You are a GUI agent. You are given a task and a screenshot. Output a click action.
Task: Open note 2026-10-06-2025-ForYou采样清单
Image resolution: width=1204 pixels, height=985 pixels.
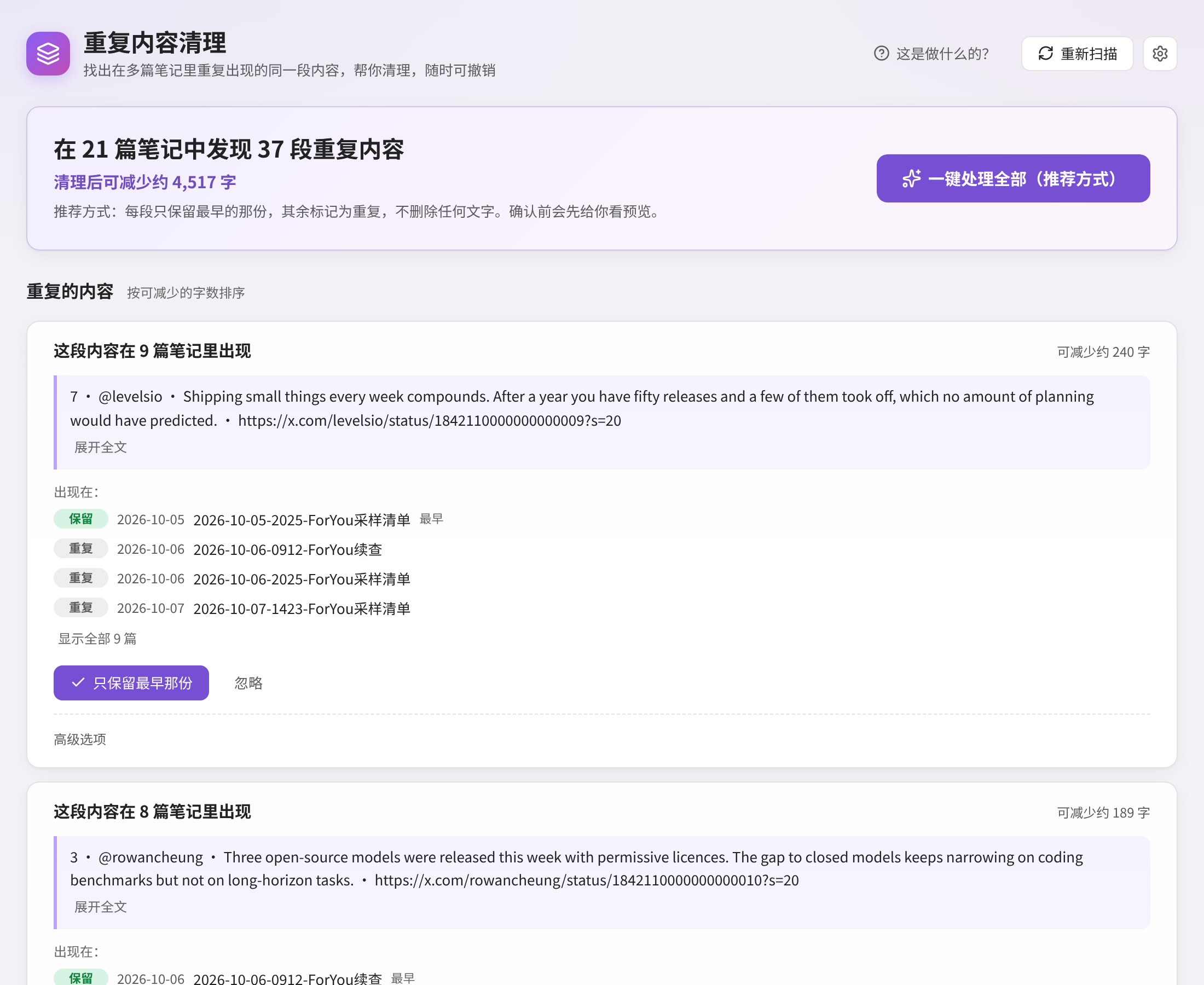302,579
